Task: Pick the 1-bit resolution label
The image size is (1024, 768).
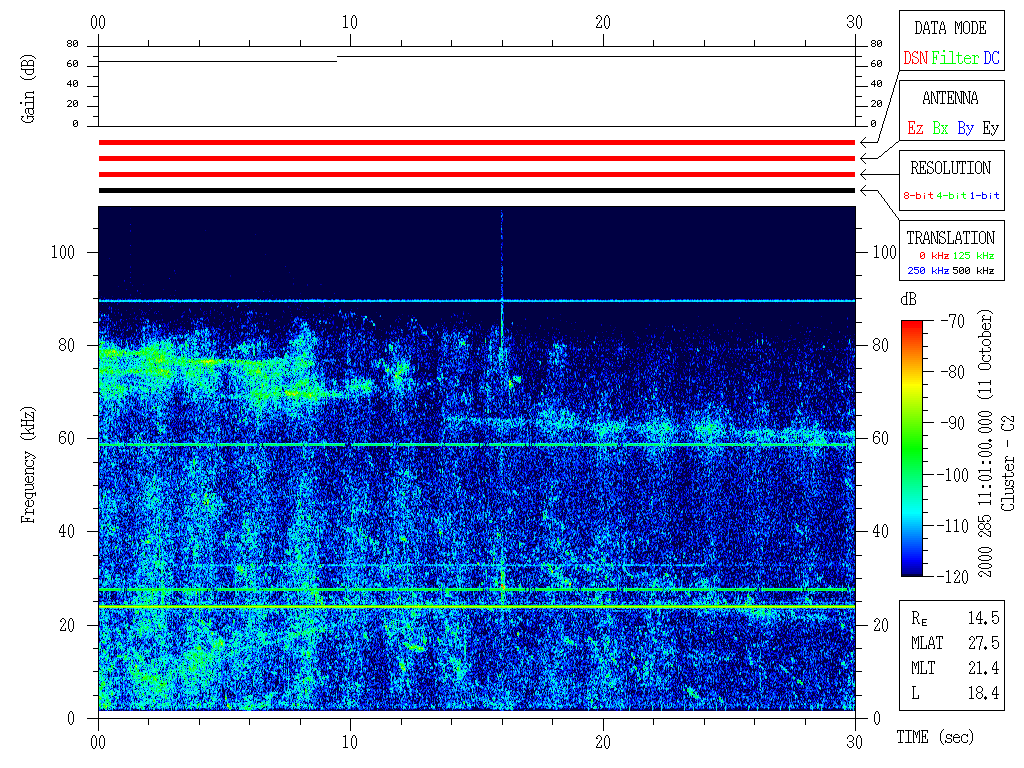Action: (985, 196)
